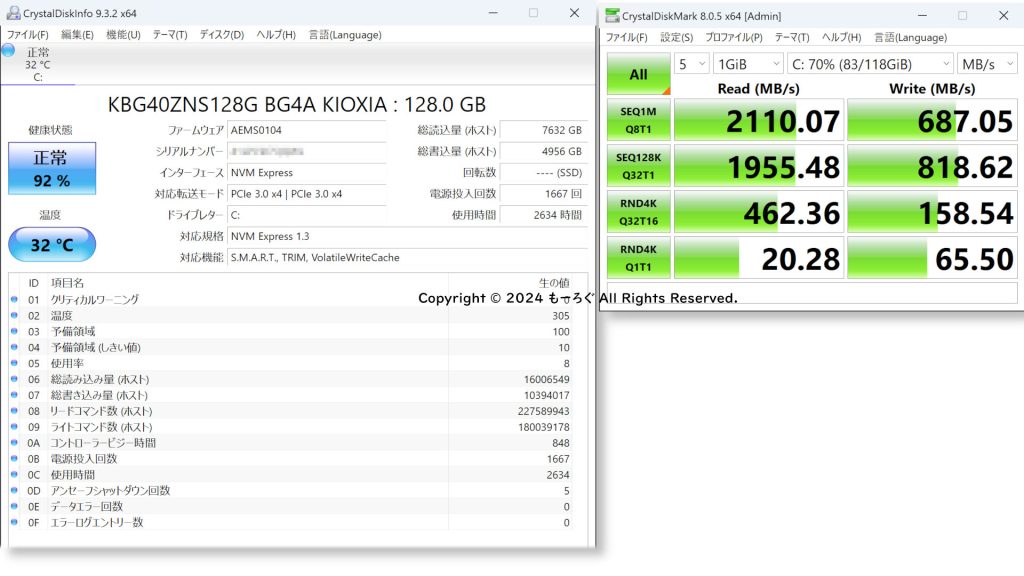
Task: Open テーマ(T) menu in CrystalDiskMark
Action: [x=792, y=37]
